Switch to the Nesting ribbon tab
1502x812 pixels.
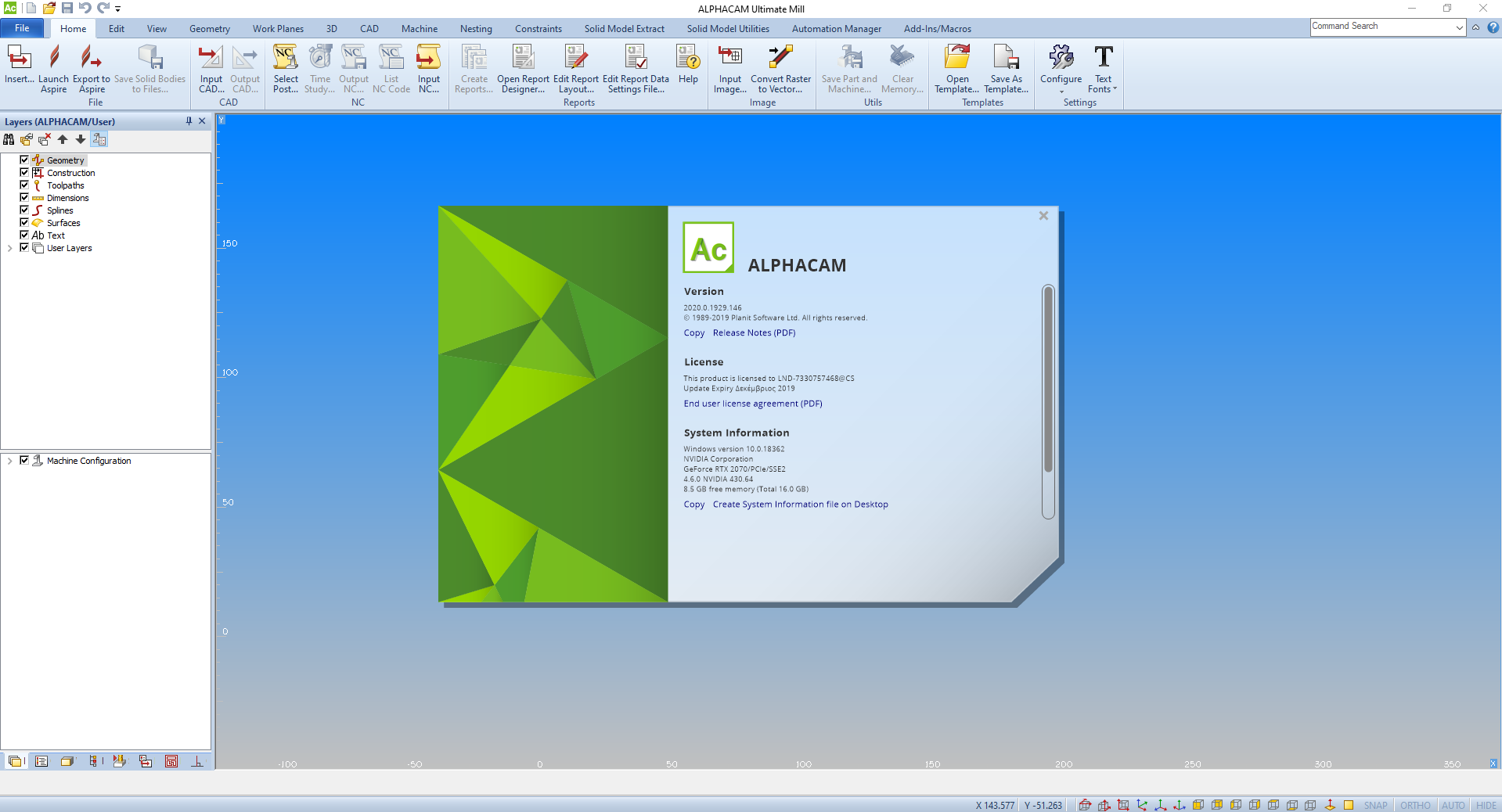pos(476,29)
